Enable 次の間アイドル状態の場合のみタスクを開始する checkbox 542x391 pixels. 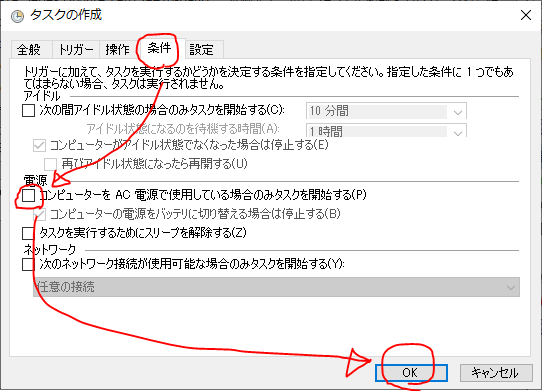coord(28,111)
